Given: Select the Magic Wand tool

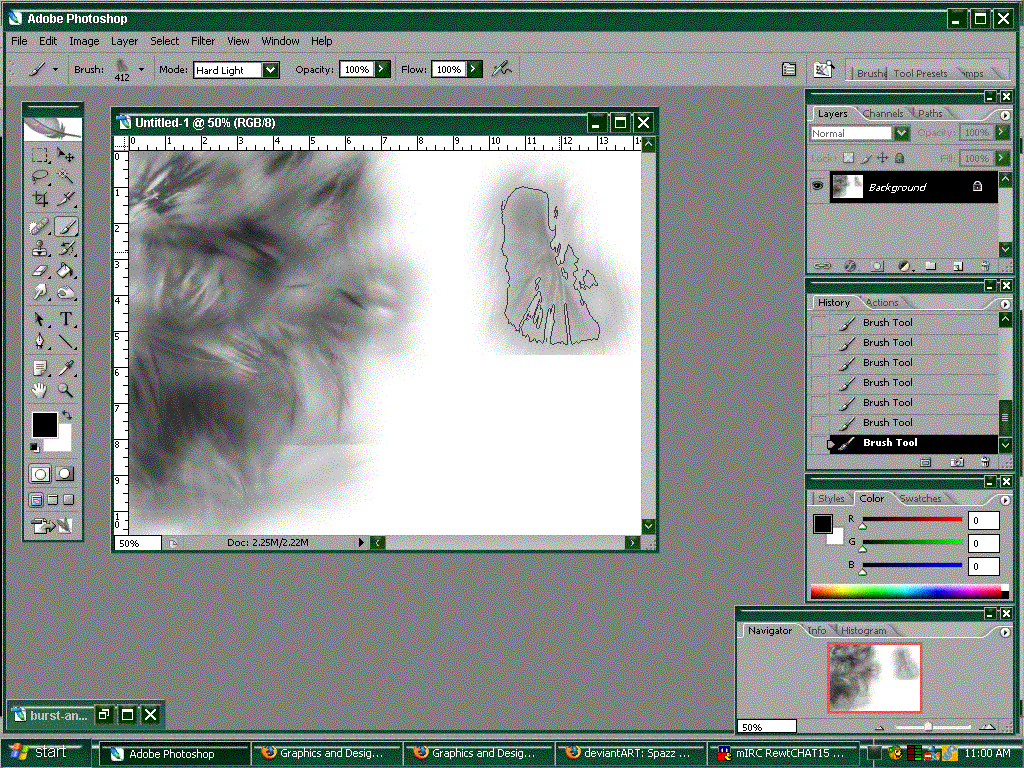Looking at the screenshot, I should (65, 176).
